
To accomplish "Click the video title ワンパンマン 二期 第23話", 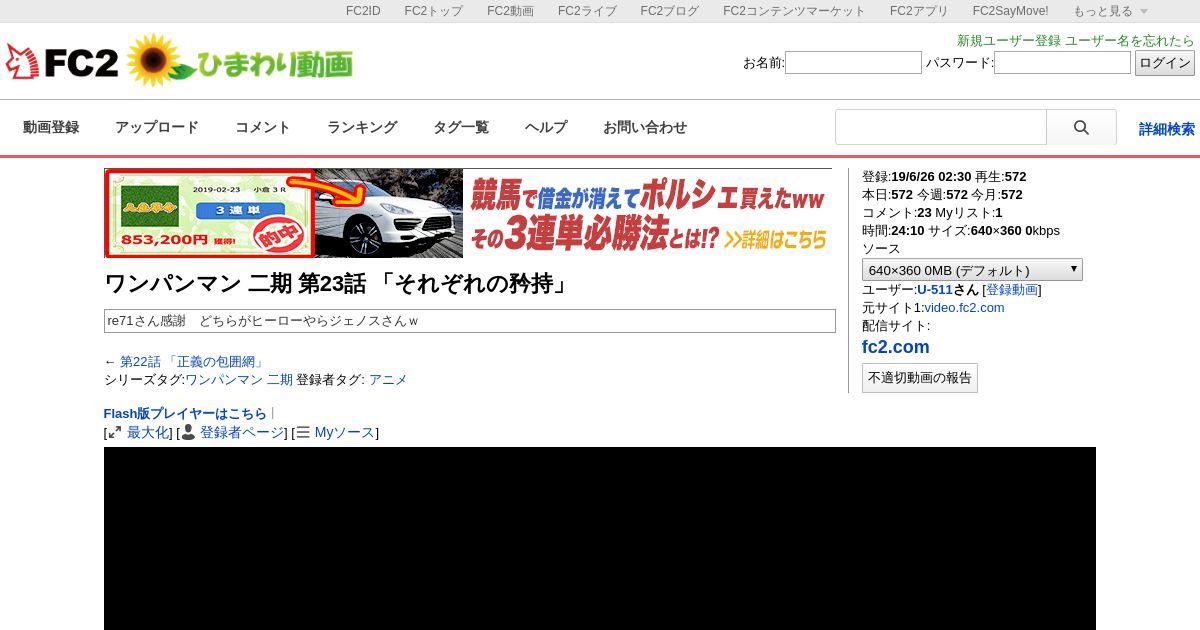I will (x=337, y=284).
